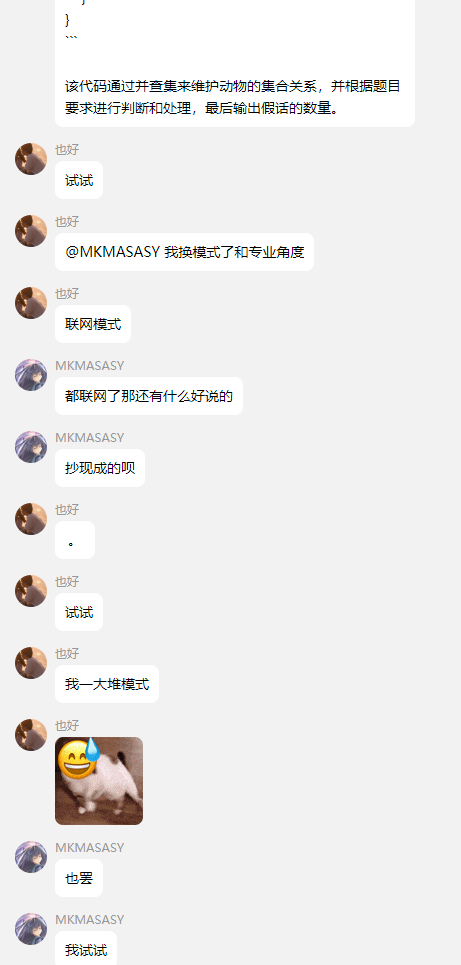Select the 都联网了那还有什么好说的 bubble
The image size is (461, 965).
pyautogui.click(x=149, y=396)
